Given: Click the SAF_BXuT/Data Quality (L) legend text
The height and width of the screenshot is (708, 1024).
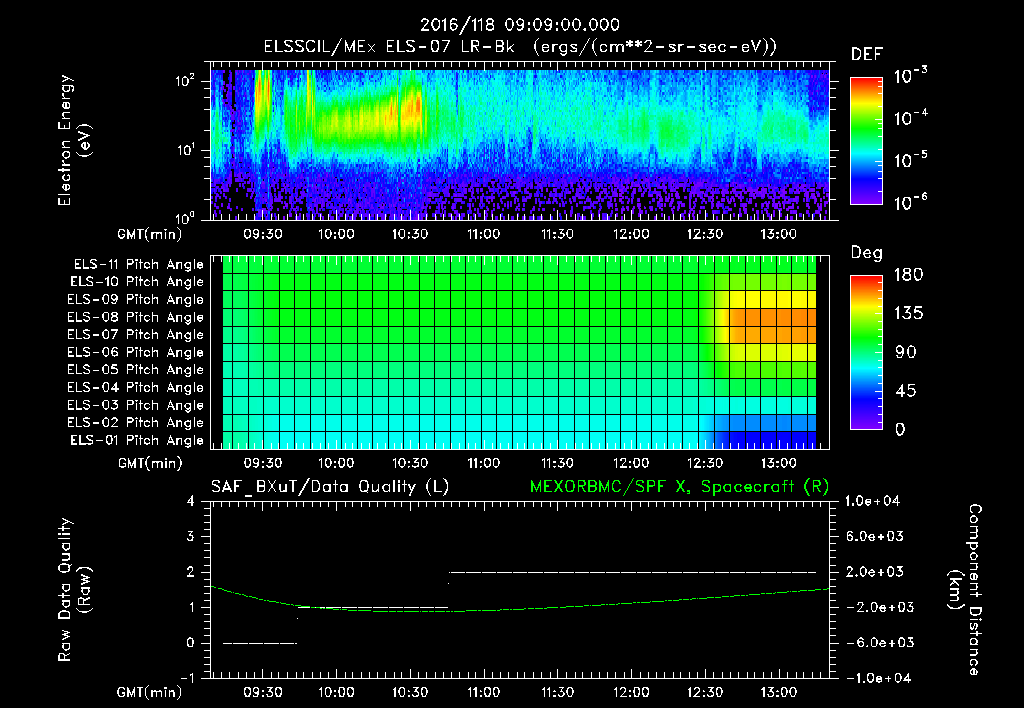Looking at the screenshot, I should pyautogui.click(x=330, y=487).
